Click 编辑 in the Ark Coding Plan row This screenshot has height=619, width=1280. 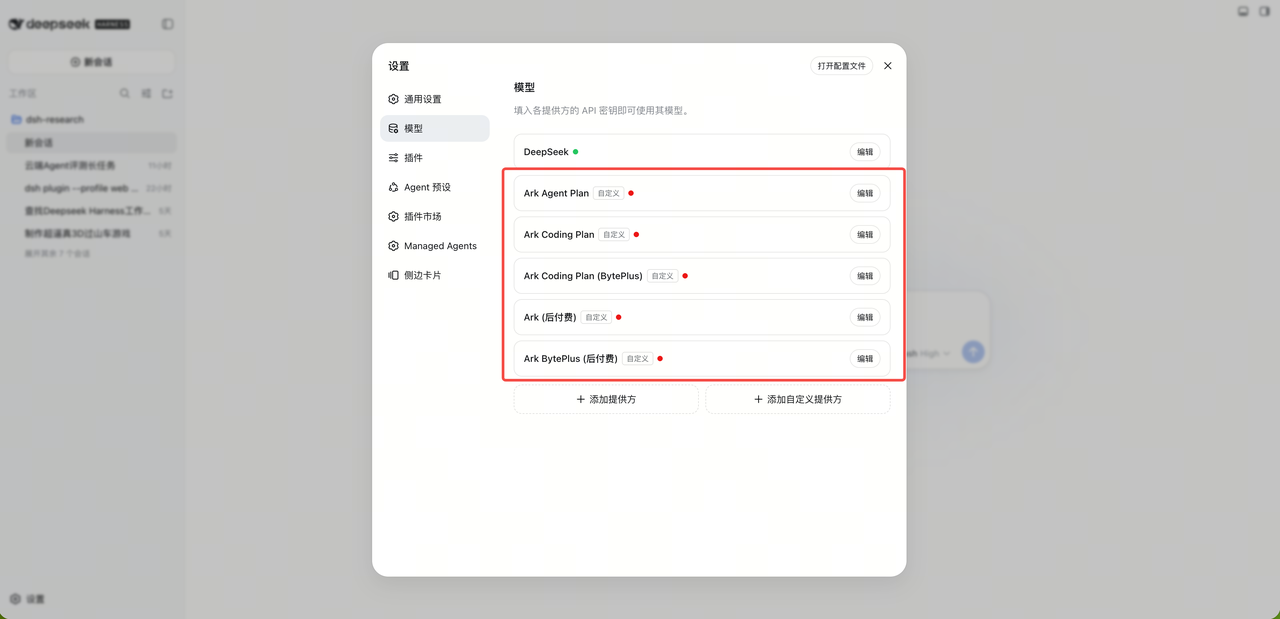point(865,234)
